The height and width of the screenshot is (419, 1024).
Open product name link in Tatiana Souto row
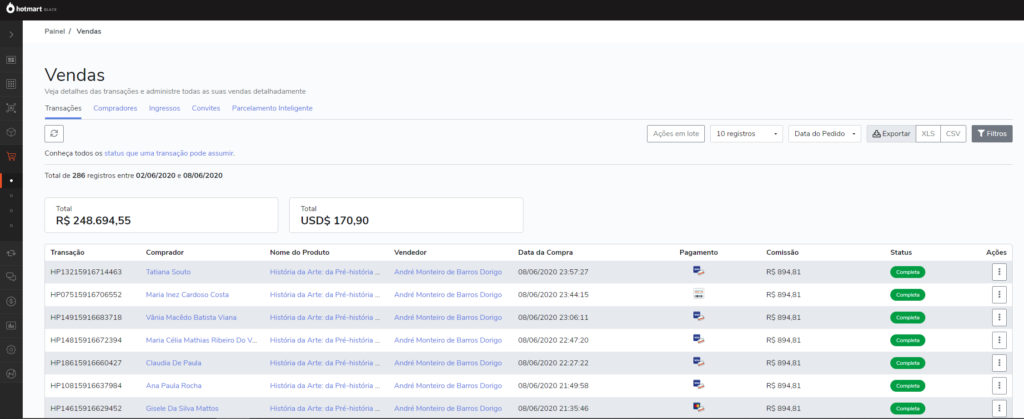coord(325,272)
